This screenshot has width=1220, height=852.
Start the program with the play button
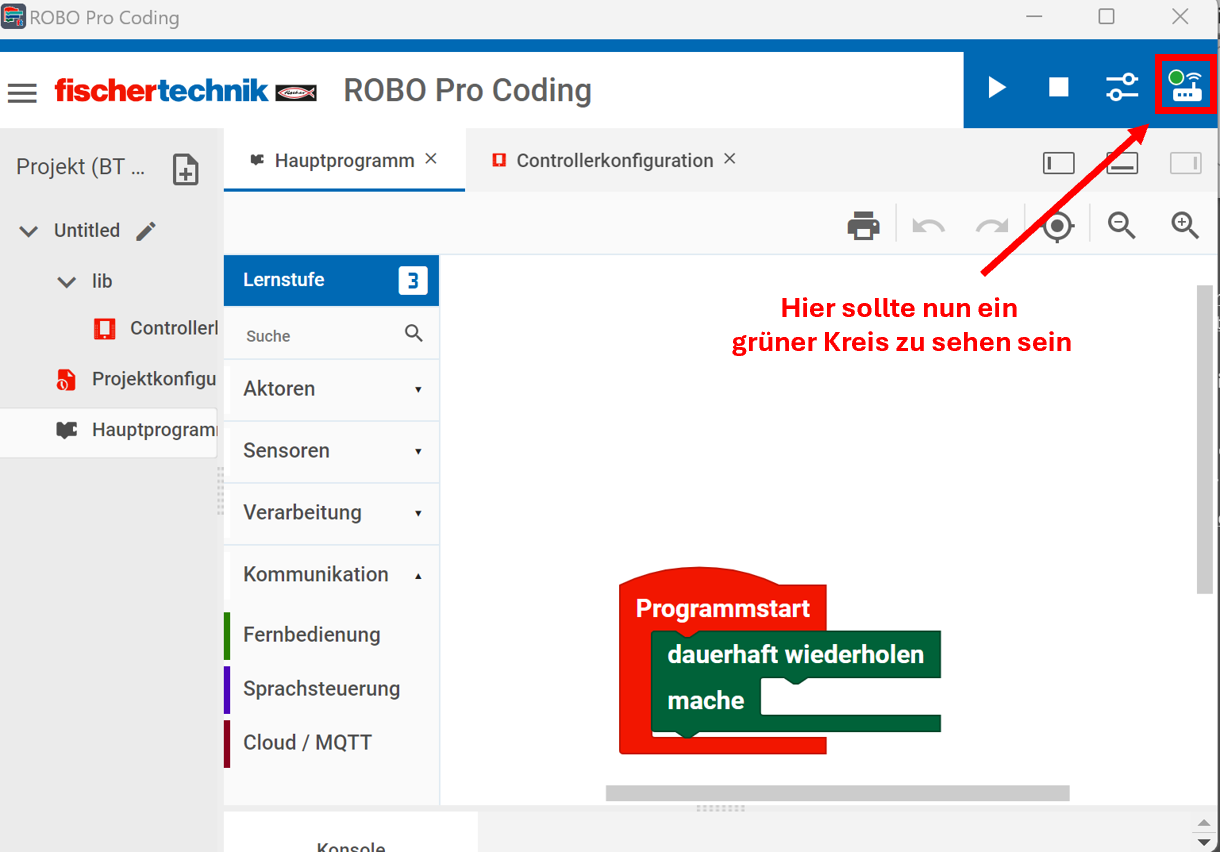(x=997, y=88)
